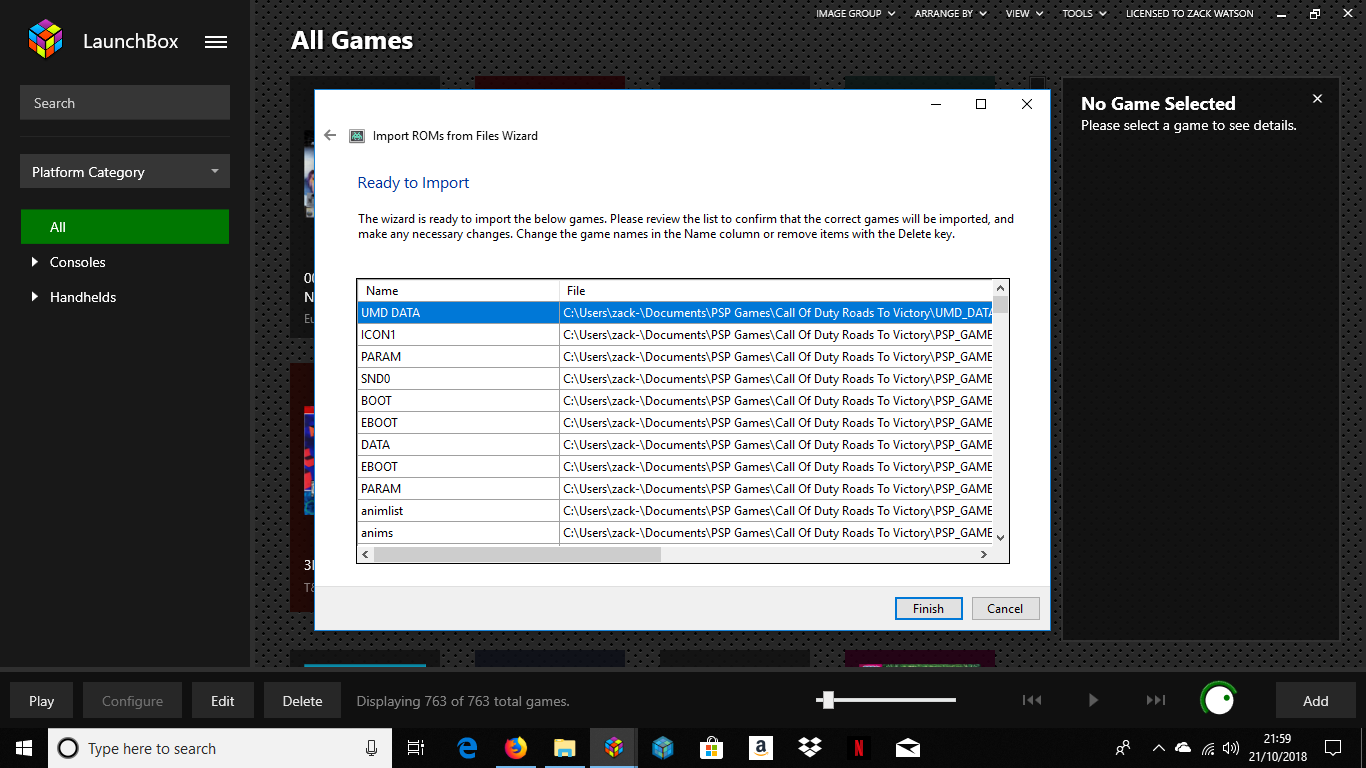Click the Play button in bottom bar
This screenshot has height=768, width=1366.
point(41,701)
